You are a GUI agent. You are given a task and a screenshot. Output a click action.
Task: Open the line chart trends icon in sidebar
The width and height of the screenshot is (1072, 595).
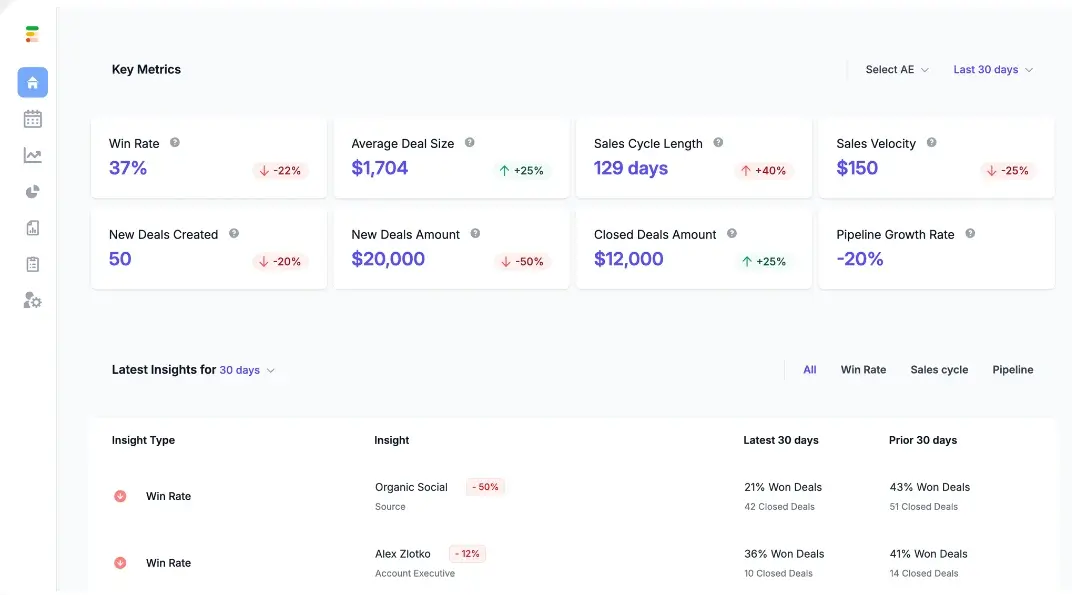(32, 155)
